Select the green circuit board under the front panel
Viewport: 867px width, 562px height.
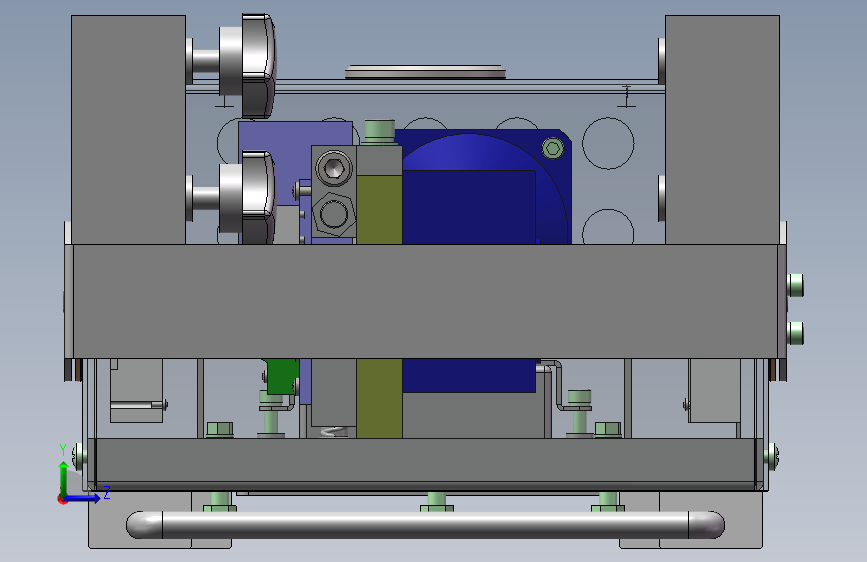(283, 376)
